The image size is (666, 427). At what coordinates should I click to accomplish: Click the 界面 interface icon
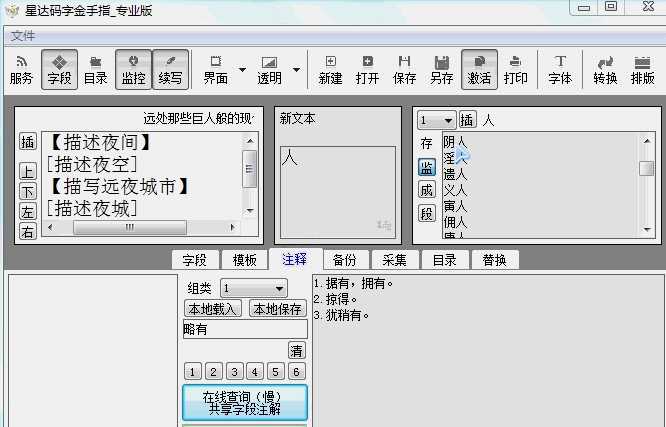pos(216,70)
